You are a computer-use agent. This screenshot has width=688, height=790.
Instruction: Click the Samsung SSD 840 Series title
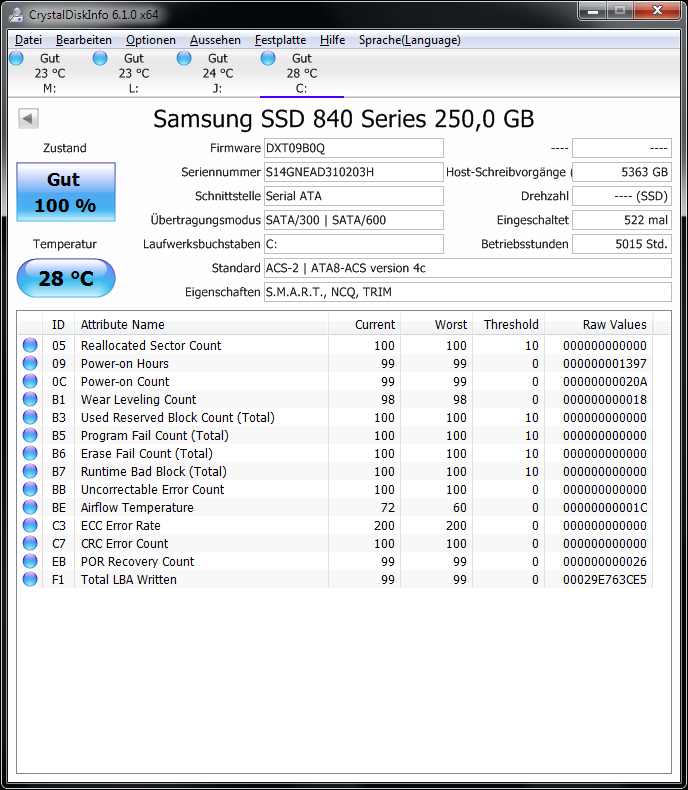[x=343, y=119]
